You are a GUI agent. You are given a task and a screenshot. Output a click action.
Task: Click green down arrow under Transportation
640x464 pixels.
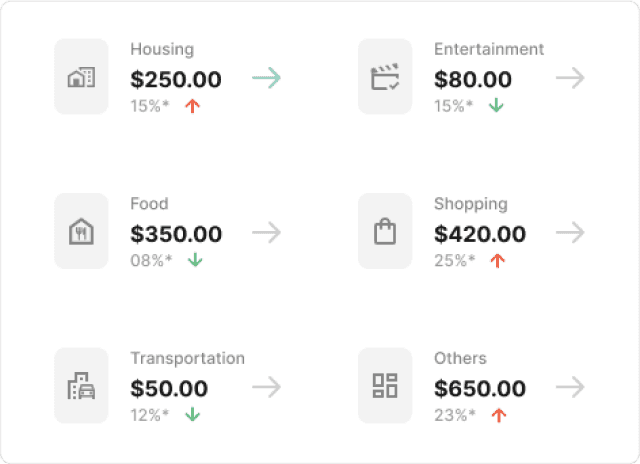point(192,414)
